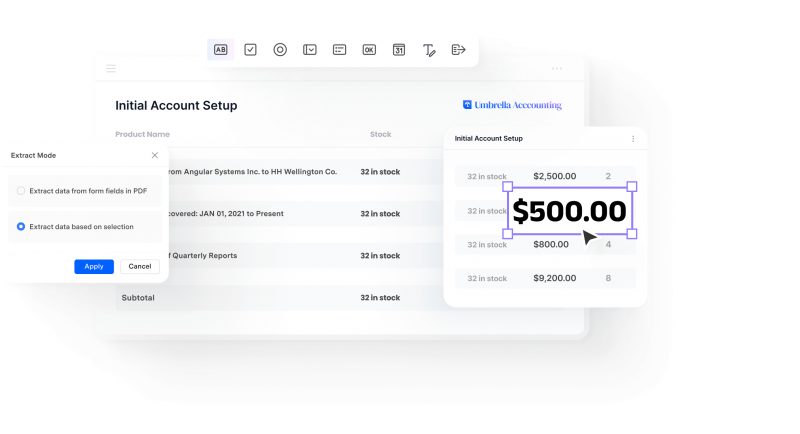This screenshot has height=434, width=800.
Task: Open the horizontal three-dot menu in document window
Action: (x=557, y=68)
